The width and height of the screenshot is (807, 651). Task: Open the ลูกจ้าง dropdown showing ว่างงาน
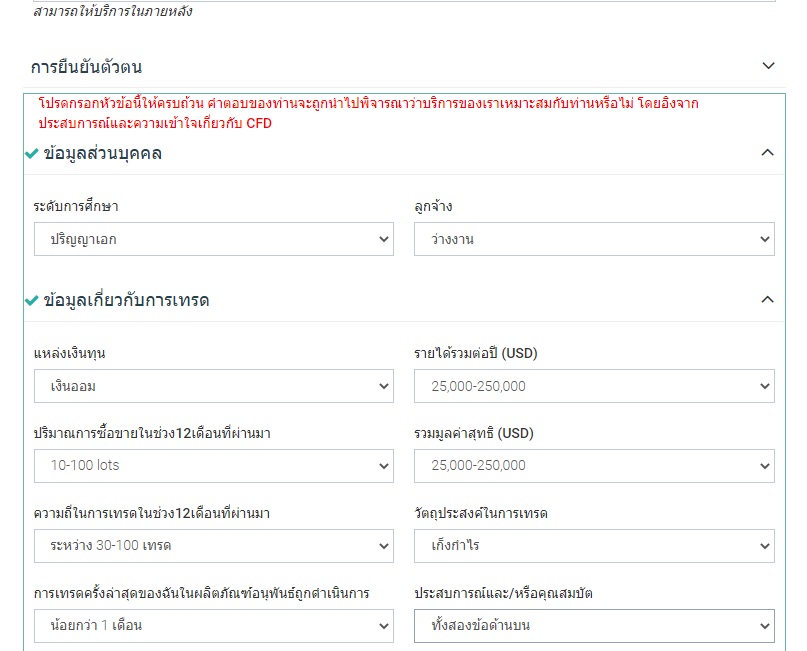pos(594,239)
